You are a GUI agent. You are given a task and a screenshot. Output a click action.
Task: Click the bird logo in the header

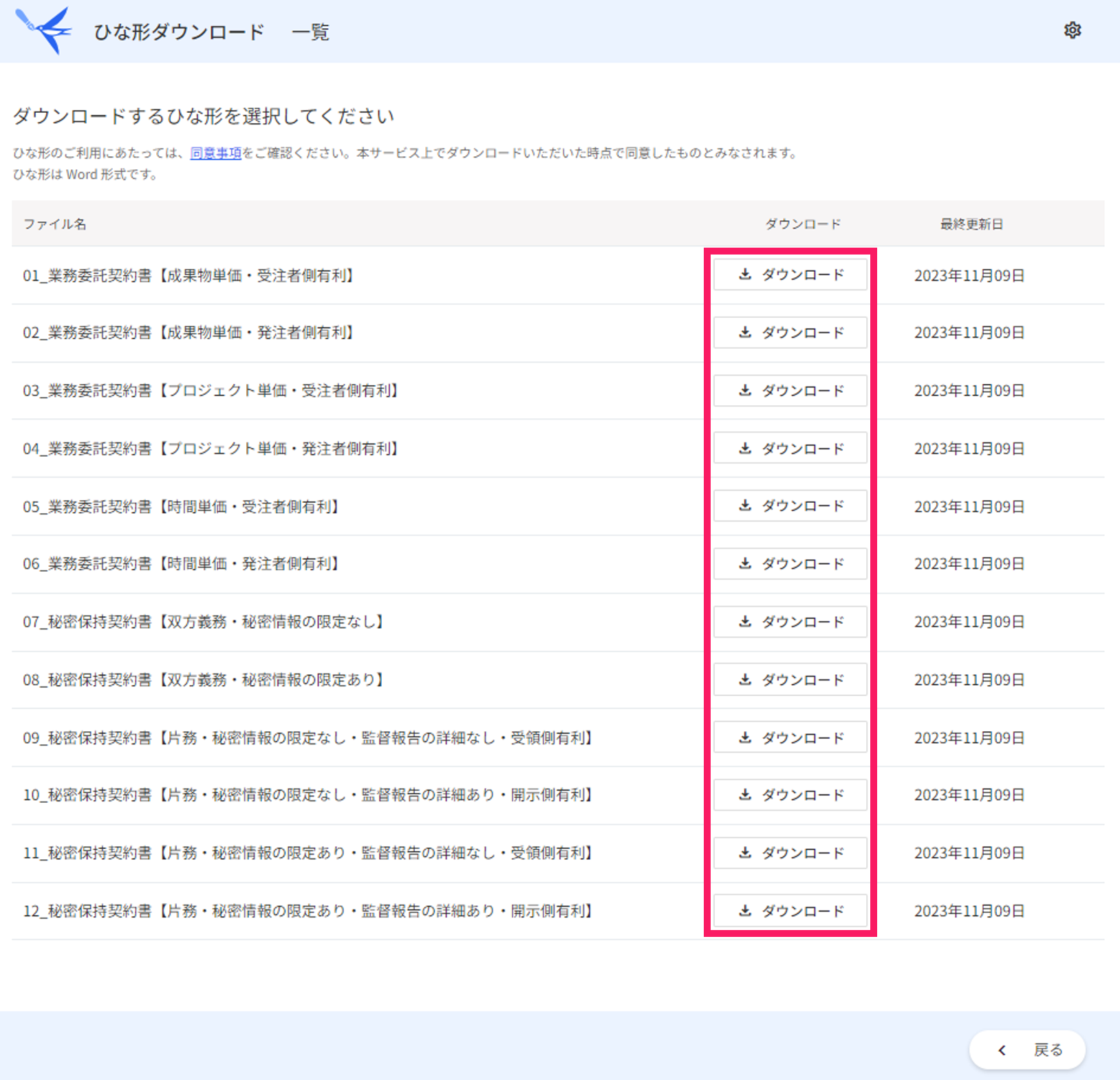(43, 30)
